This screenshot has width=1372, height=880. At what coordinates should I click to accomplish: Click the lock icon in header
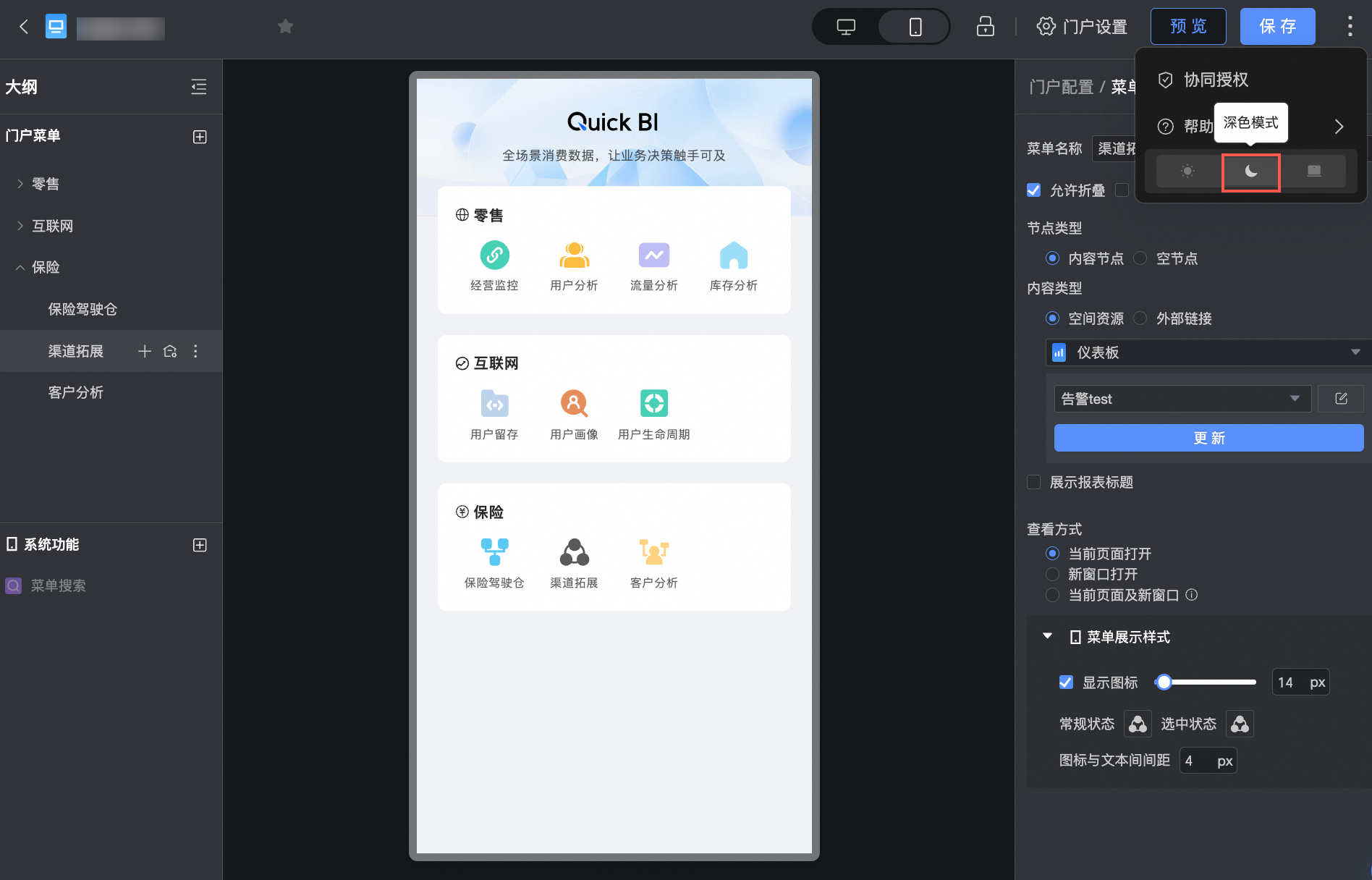click(x=985, y=27)
